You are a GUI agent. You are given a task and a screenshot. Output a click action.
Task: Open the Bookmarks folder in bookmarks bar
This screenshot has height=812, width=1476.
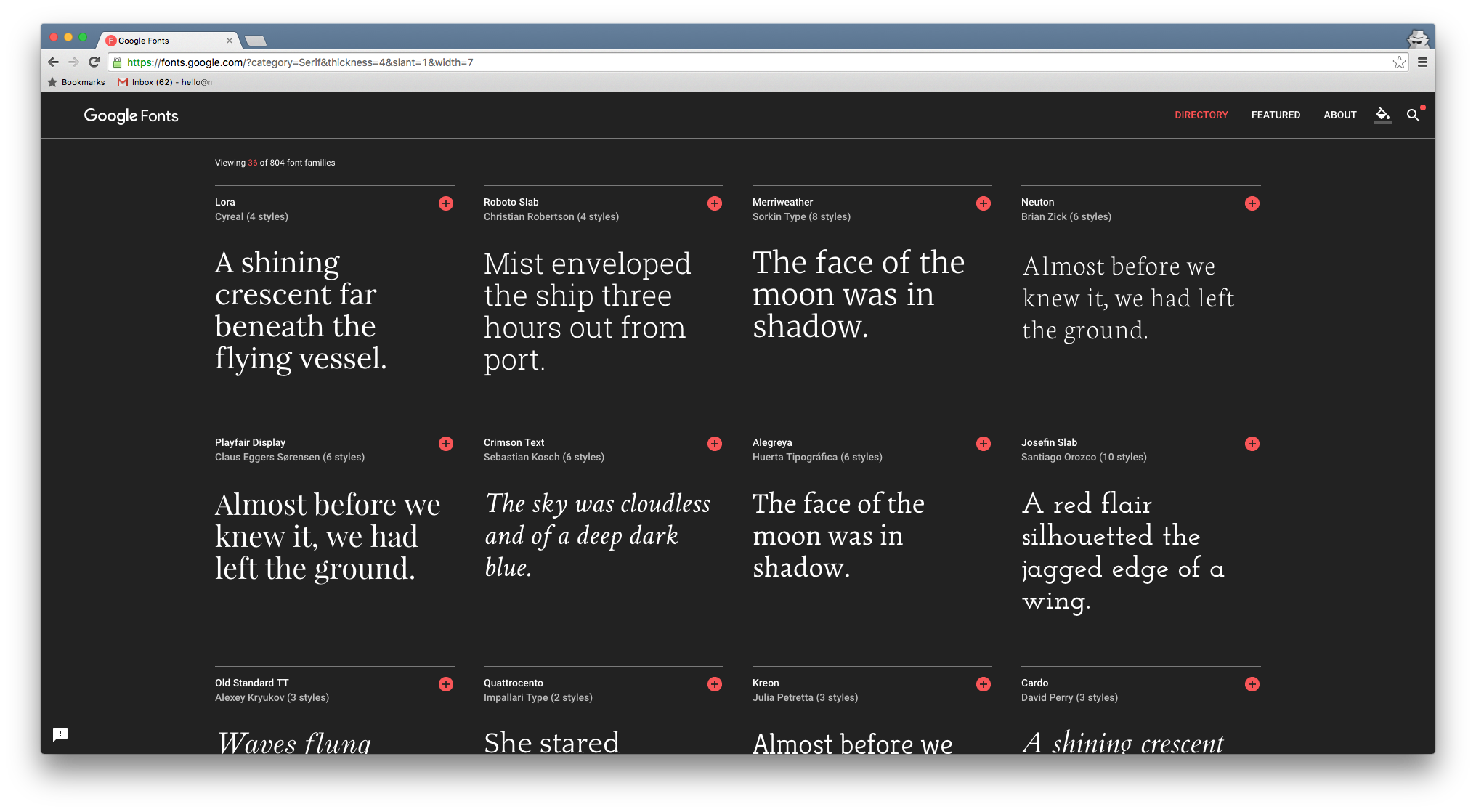[x=76, y=82]
